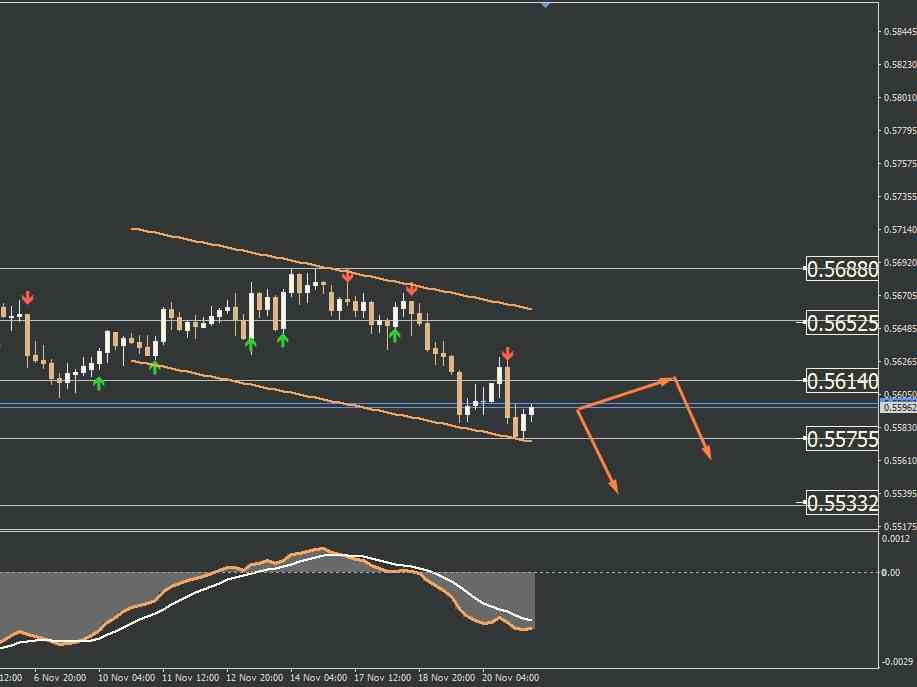The image size is (917, 687).
Task: Select the green up arrow under the 17 Nov candles
Action: tap(395, 335)
